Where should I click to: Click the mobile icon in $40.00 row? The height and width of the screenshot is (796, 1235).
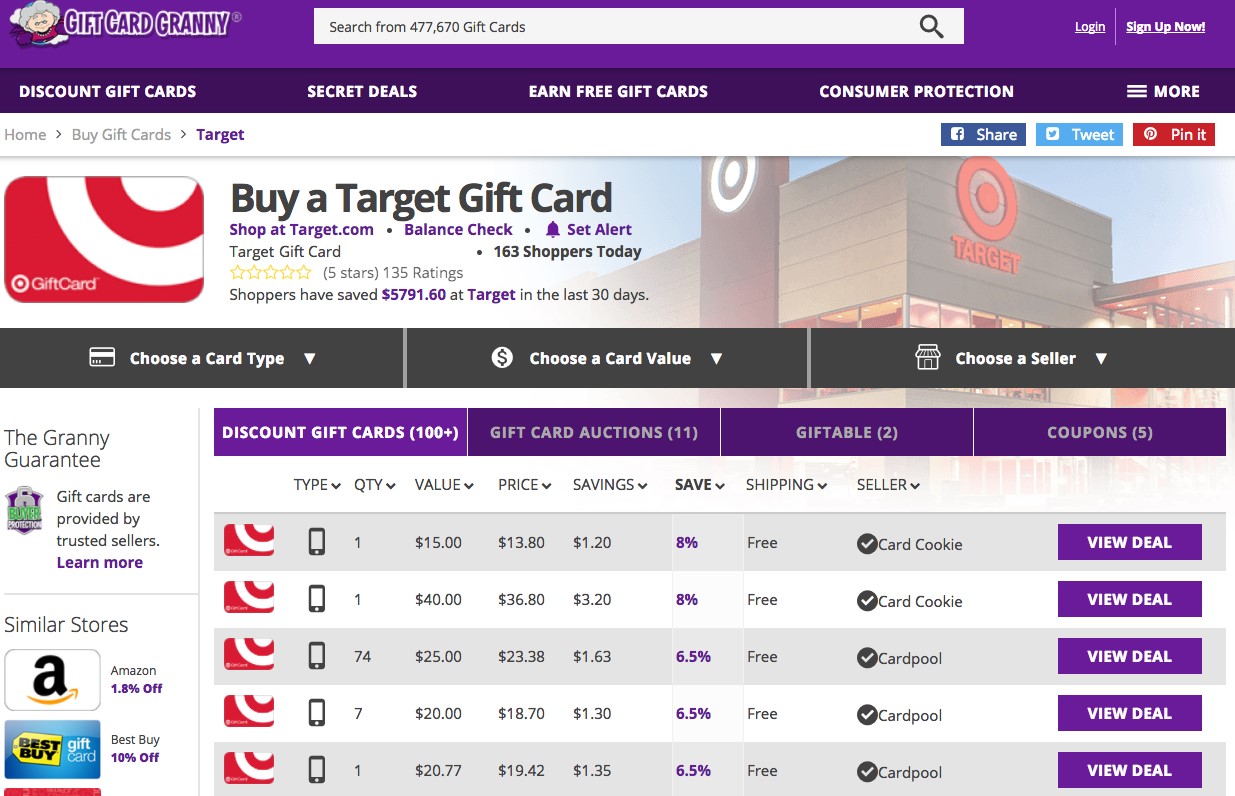pyautogui.click(x=317, y=599)
